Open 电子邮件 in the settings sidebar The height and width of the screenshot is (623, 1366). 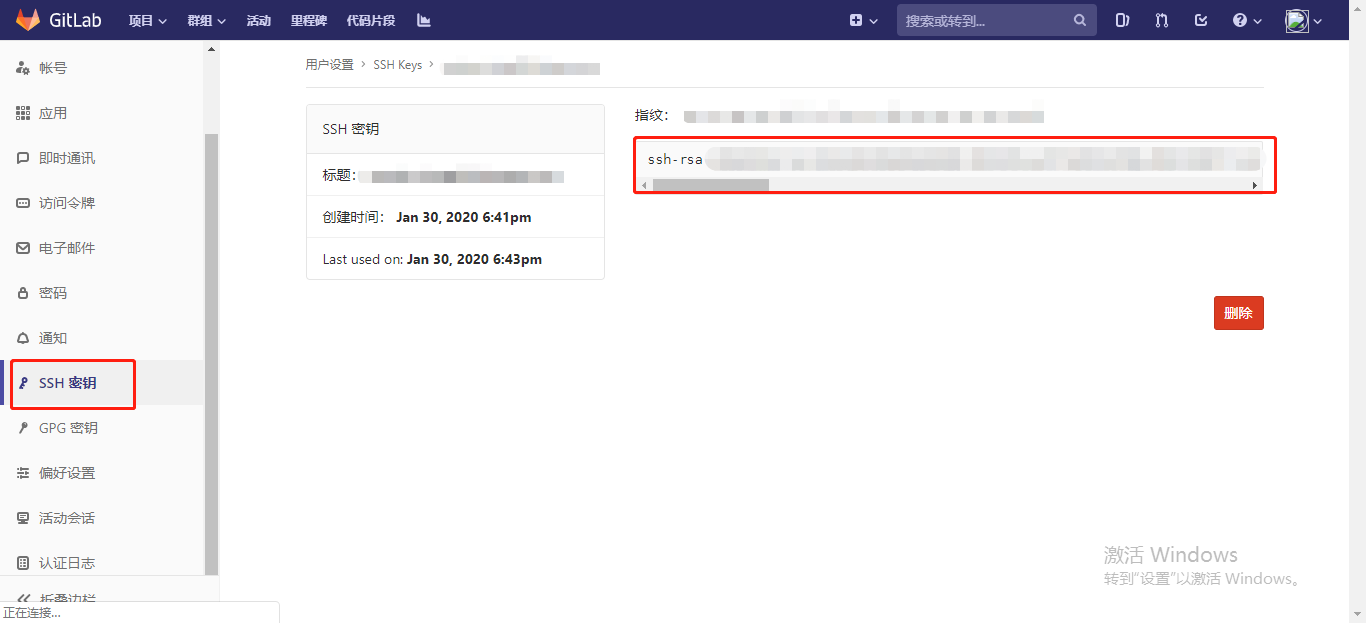[102, 248]
